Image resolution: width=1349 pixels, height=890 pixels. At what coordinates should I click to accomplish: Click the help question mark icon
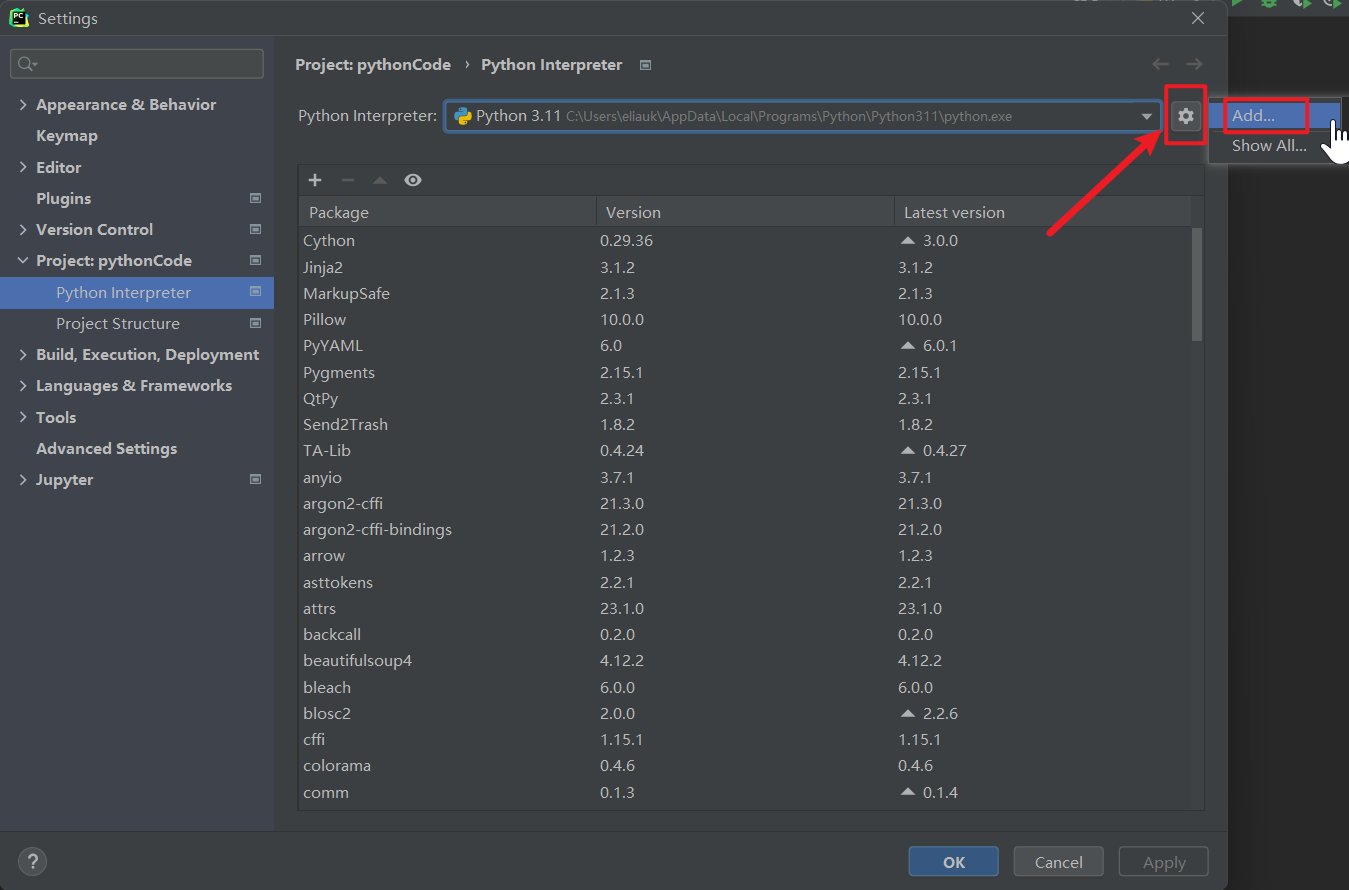32,861
